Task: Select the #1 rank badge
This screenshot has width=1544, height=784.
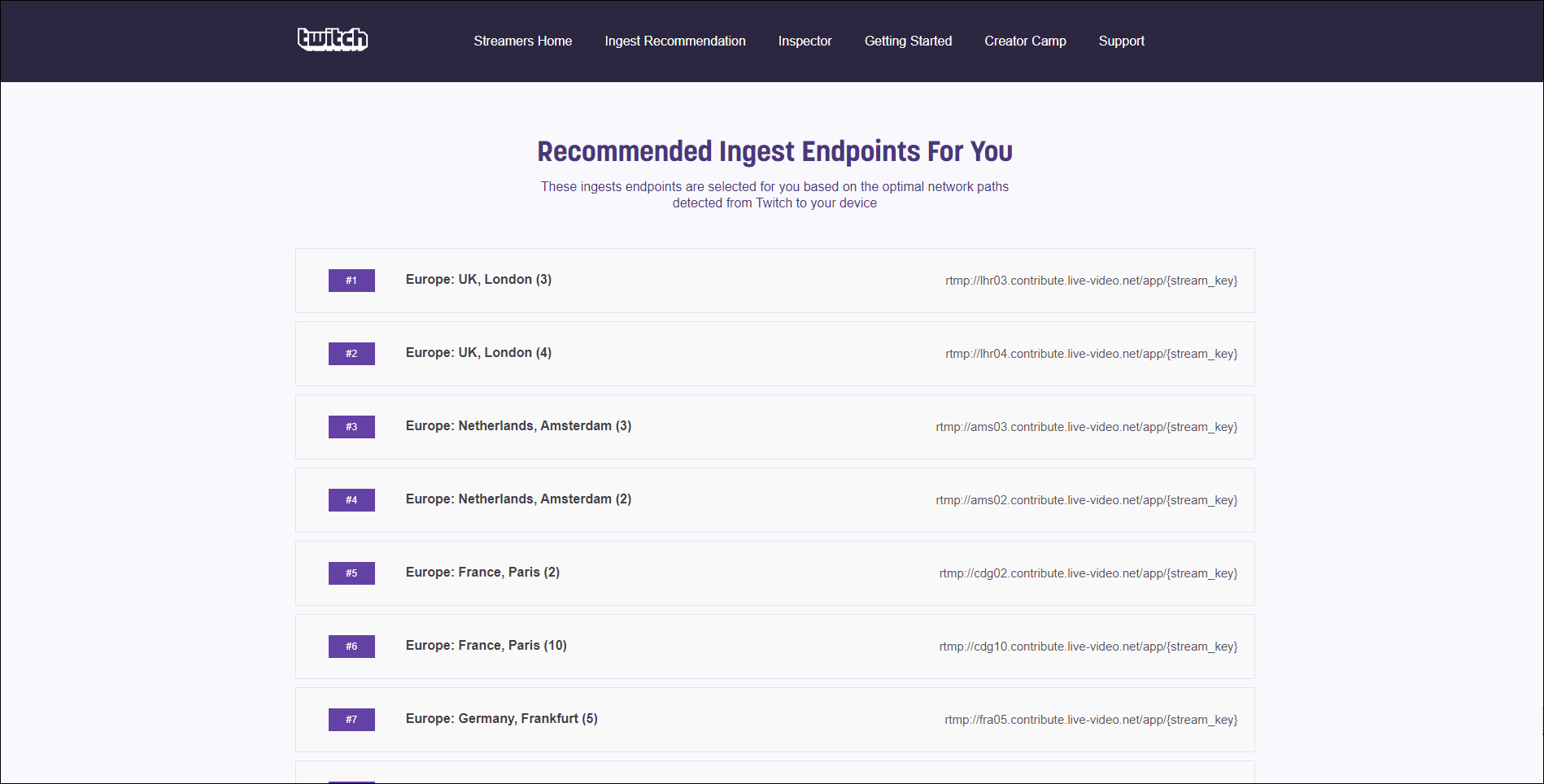Action: [351, 281]
